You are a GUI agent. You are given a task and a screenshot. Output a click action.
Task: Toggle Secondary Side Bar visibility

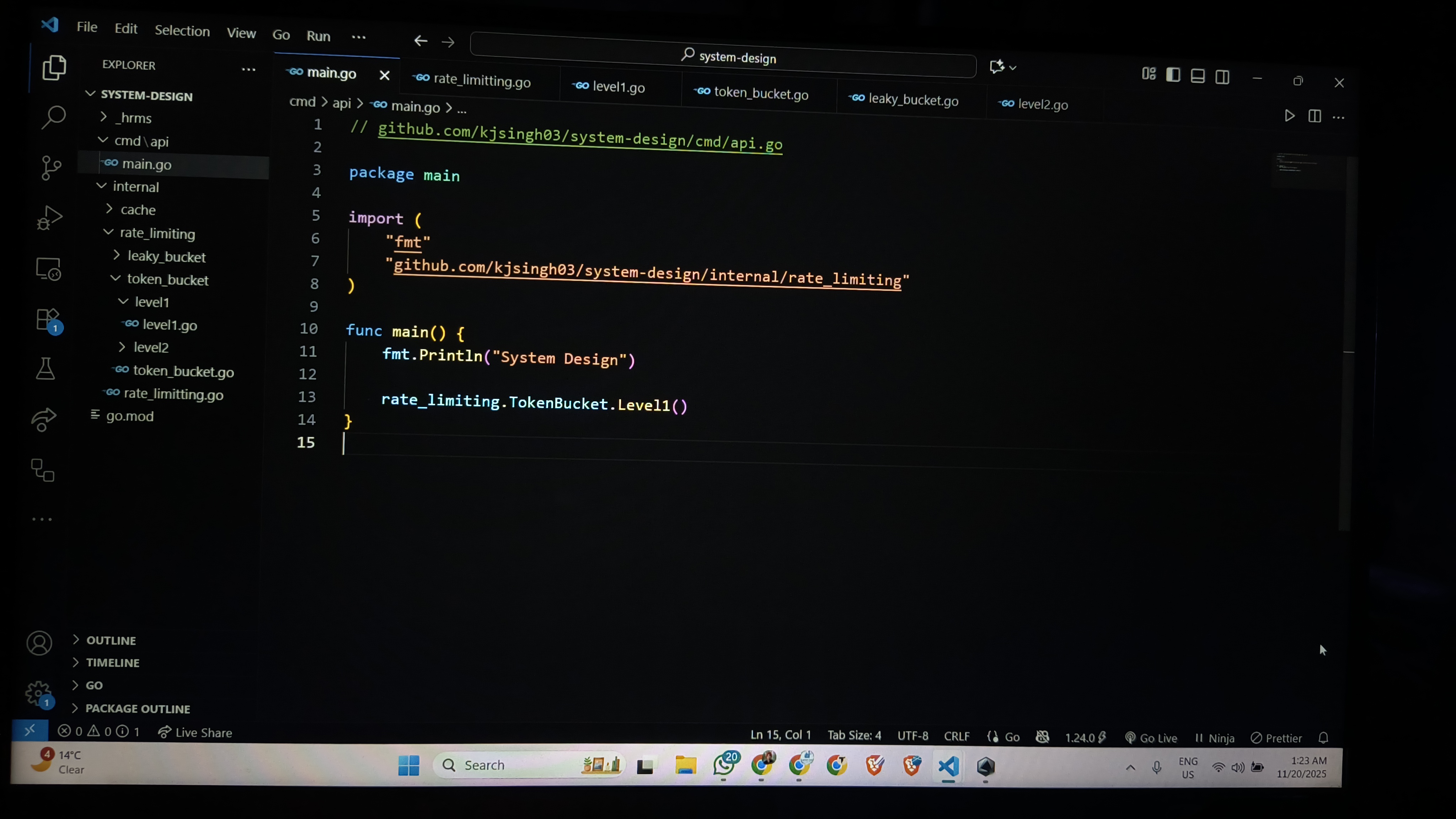pos(1222,77)
